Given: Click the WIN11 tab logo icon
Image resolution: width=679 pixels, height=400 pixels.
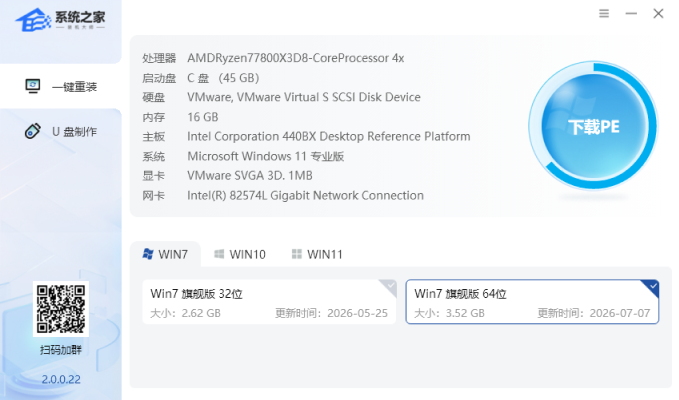Looking at the screenshot, I should pos(297,254).
